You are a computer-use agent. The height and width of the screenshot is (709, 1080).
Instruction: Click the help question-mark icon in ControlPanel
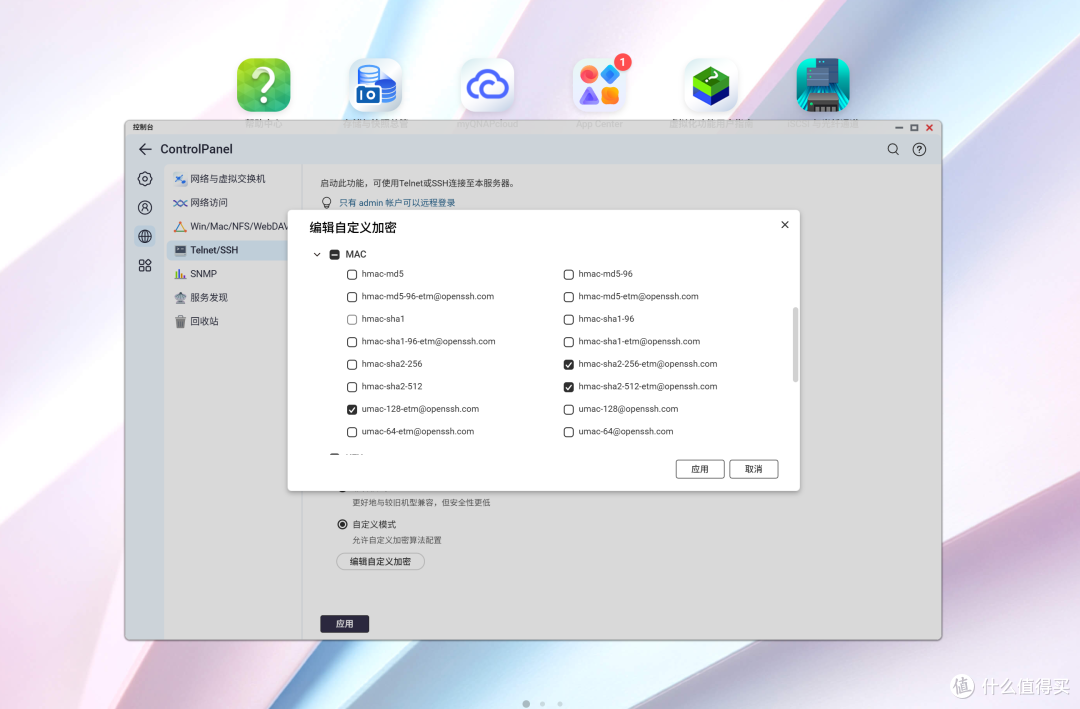pos(920,150)
